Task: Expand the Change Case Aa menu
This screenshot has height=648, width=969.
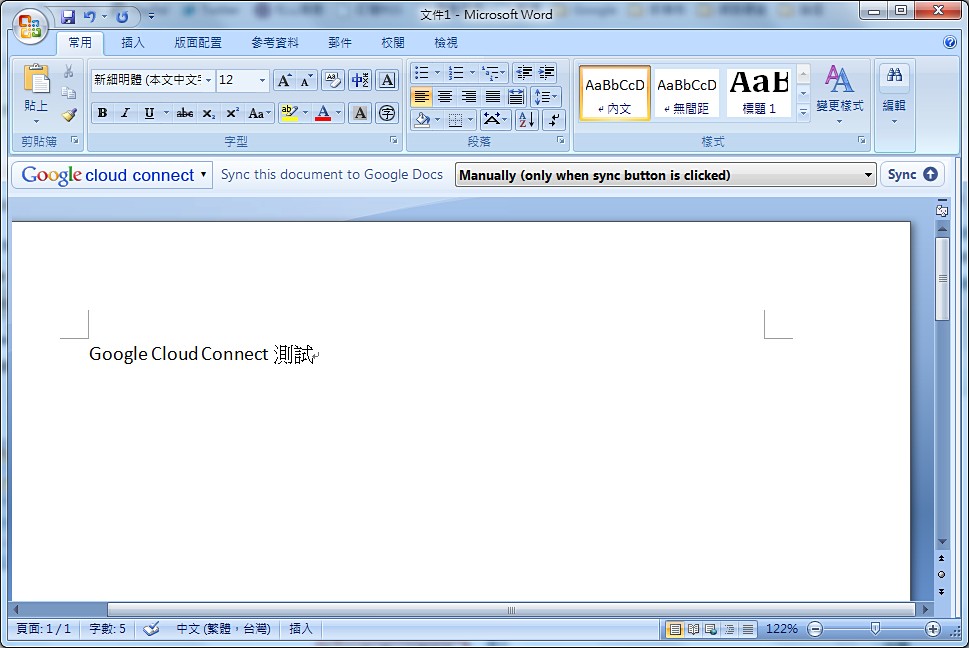Action: (260, 113)
